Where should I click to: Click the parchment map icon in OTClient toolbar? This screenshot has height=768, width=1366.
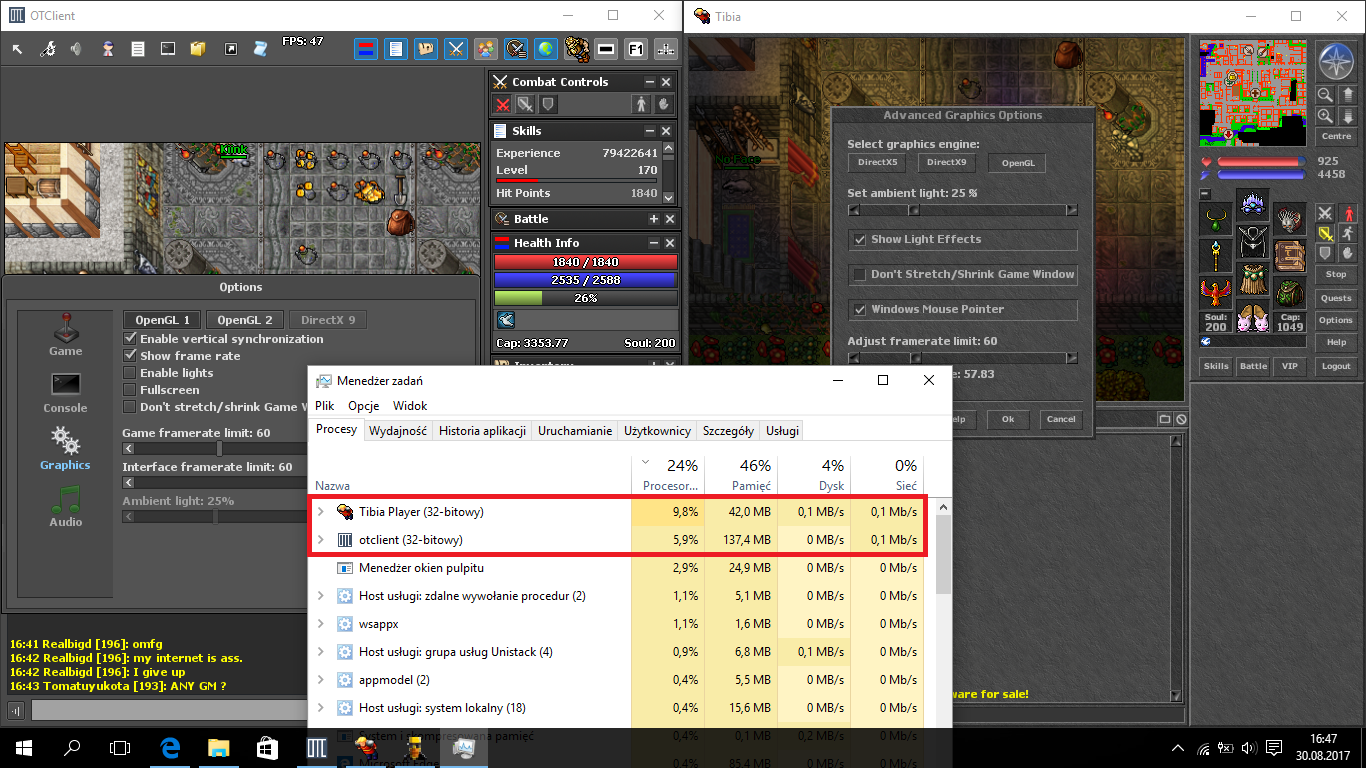point(427,48)
